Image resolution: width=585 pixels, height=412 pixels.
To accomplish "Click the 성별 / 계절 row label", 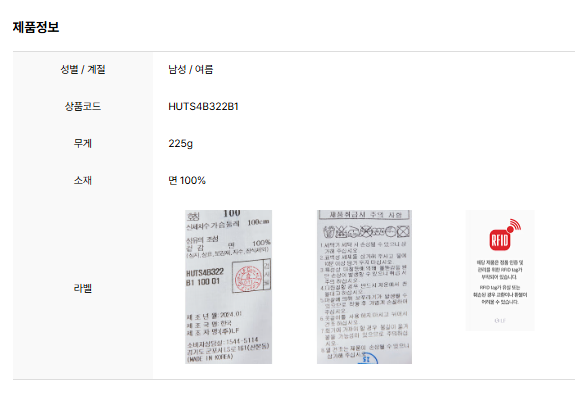I will tap(83, 69).
